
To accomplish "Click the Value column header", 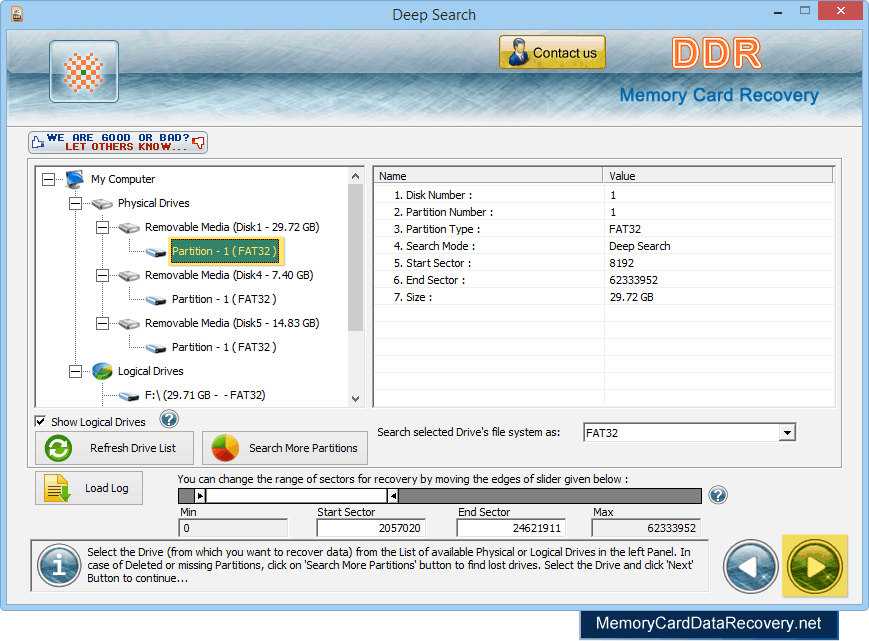I will click(718, 176).
